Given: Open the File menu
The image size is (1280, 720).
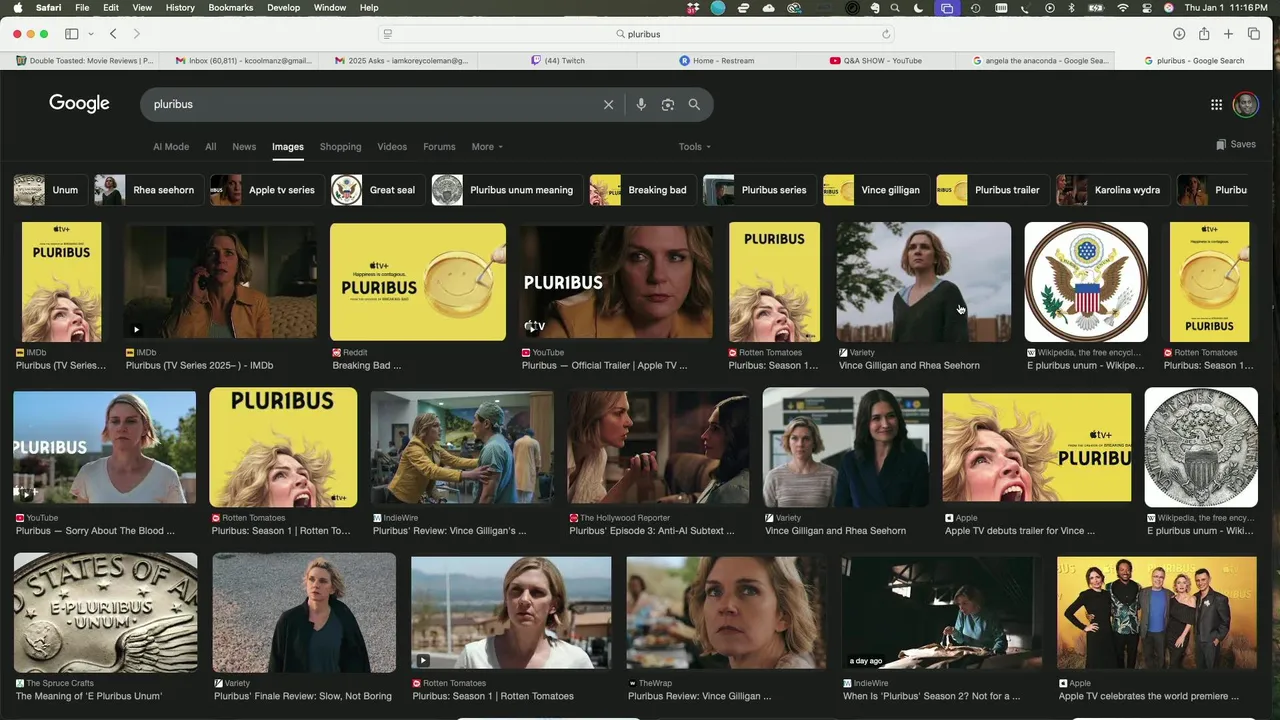Looking at the screenshot, I should [x=82, y=8].
